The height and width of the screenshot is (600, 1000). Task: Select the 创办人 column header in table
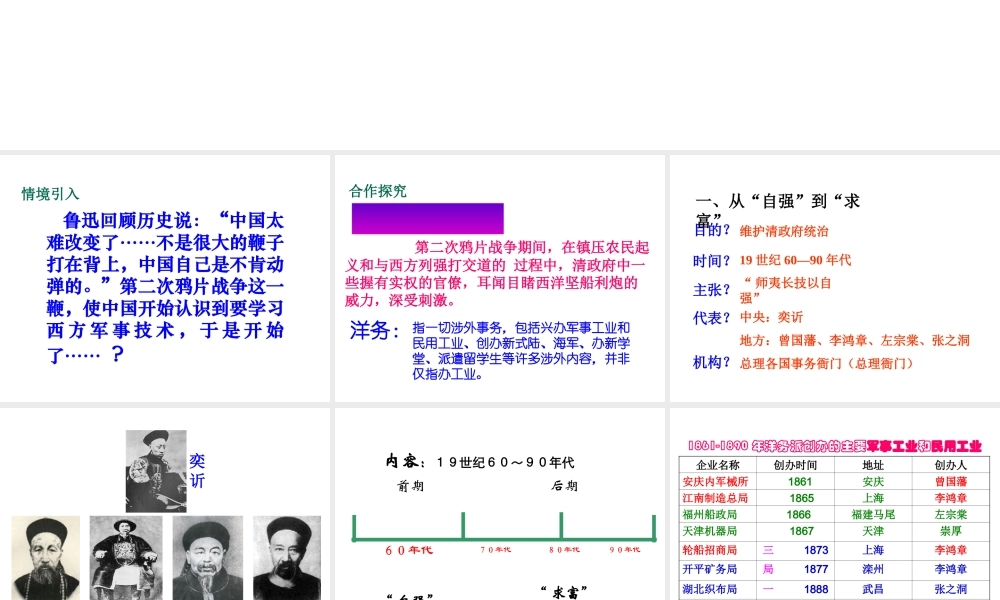pyautogui.click(x=949, y=465)
